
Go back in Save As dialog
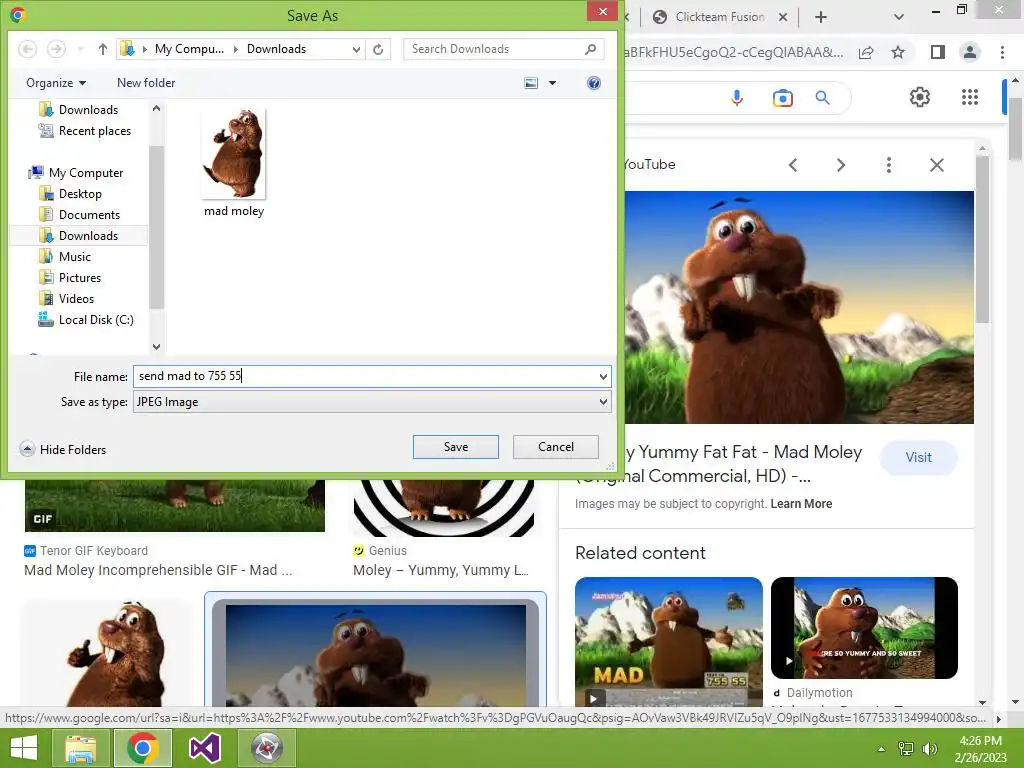pos(27,49)
